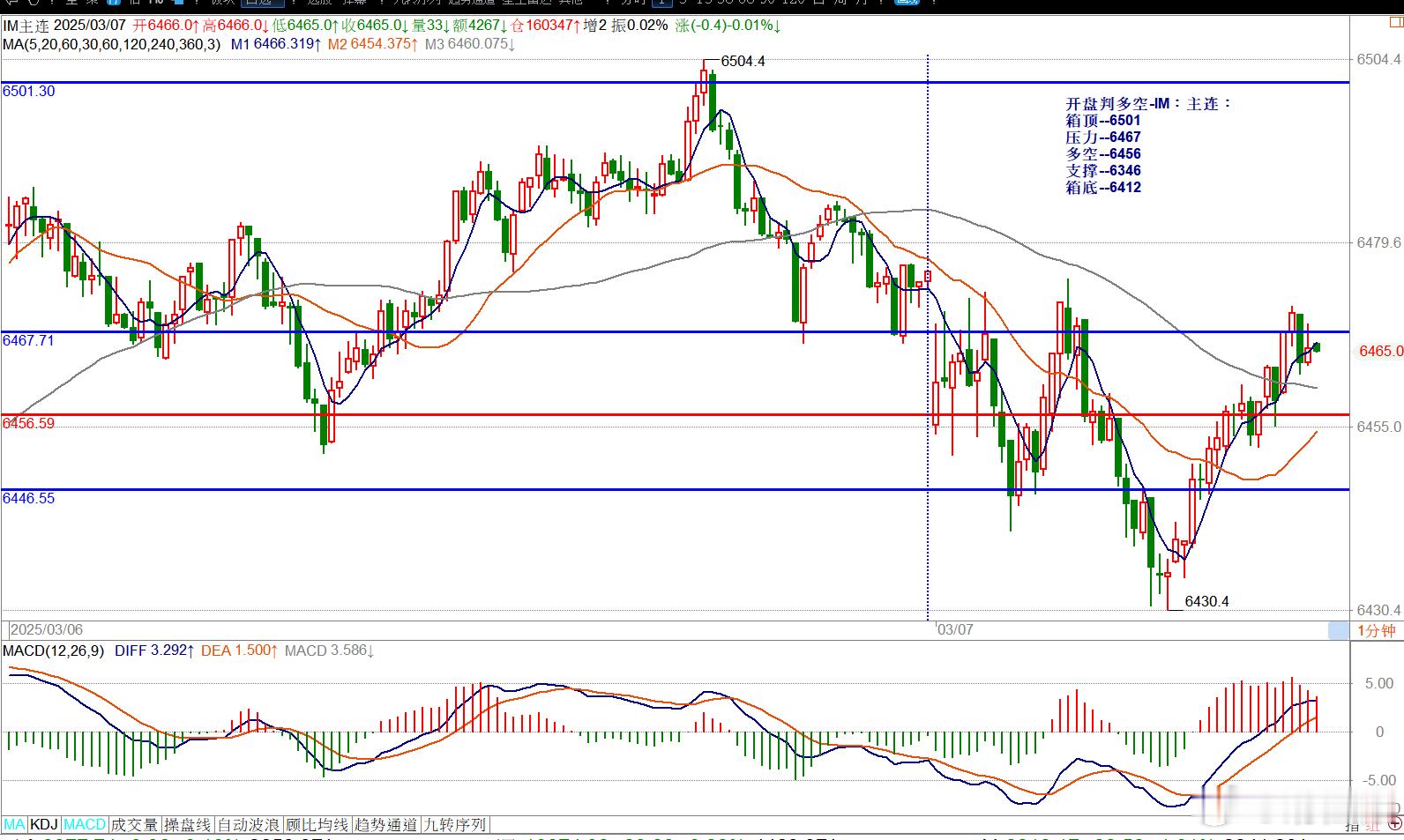Select the 顾比均线 tab
Viewport: 1404px width, 840px height.
pyautogui.click(x=317, y=825)
